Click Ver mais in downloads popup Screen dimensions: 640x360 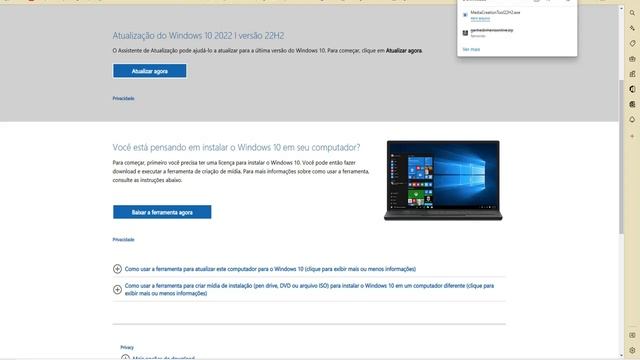click(x=471, y=49)
